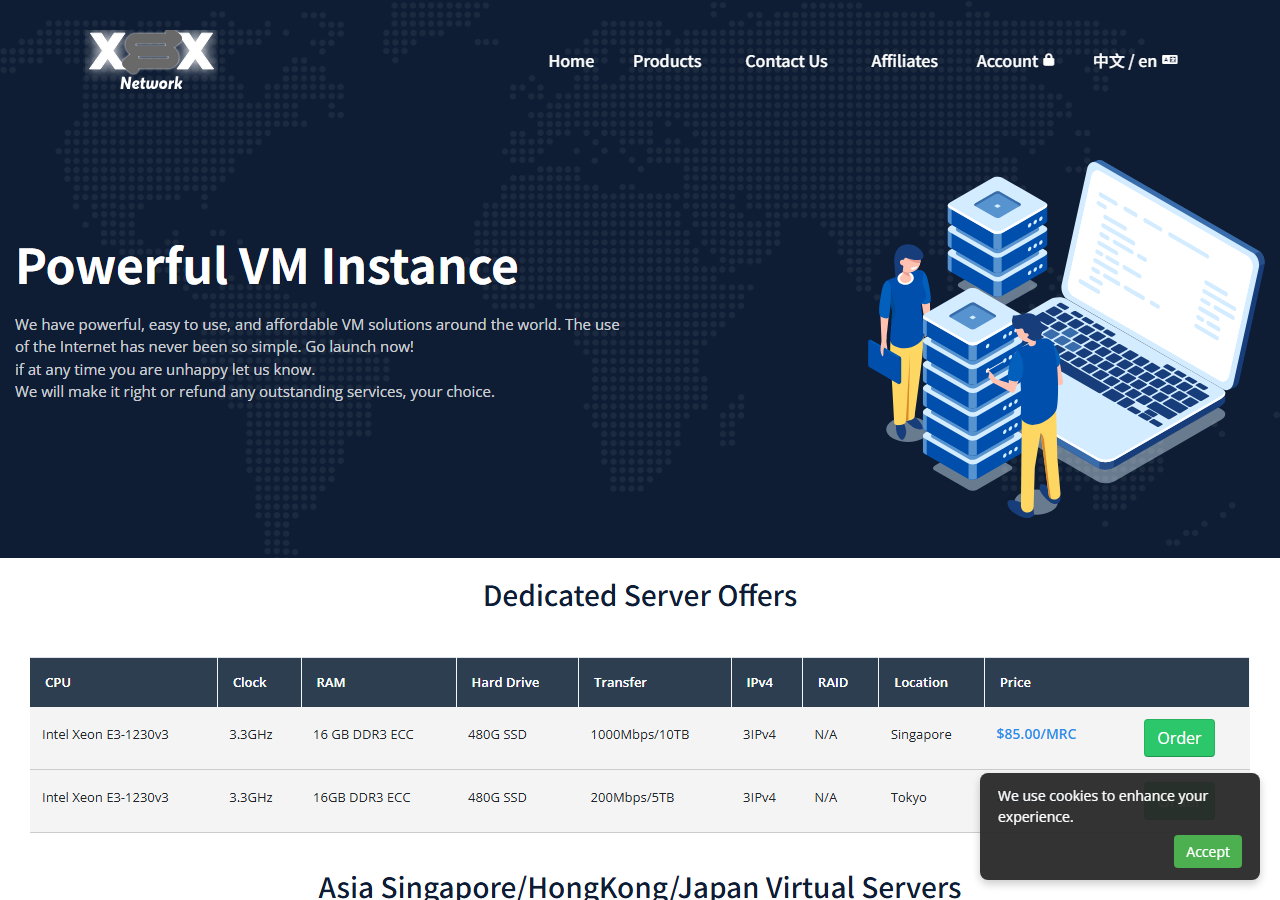This screenshot has height=900, width=1280.
Task: Click the 16 GB DDR3 ECC cell in Singapore row
Action: [x=363, y=735]
